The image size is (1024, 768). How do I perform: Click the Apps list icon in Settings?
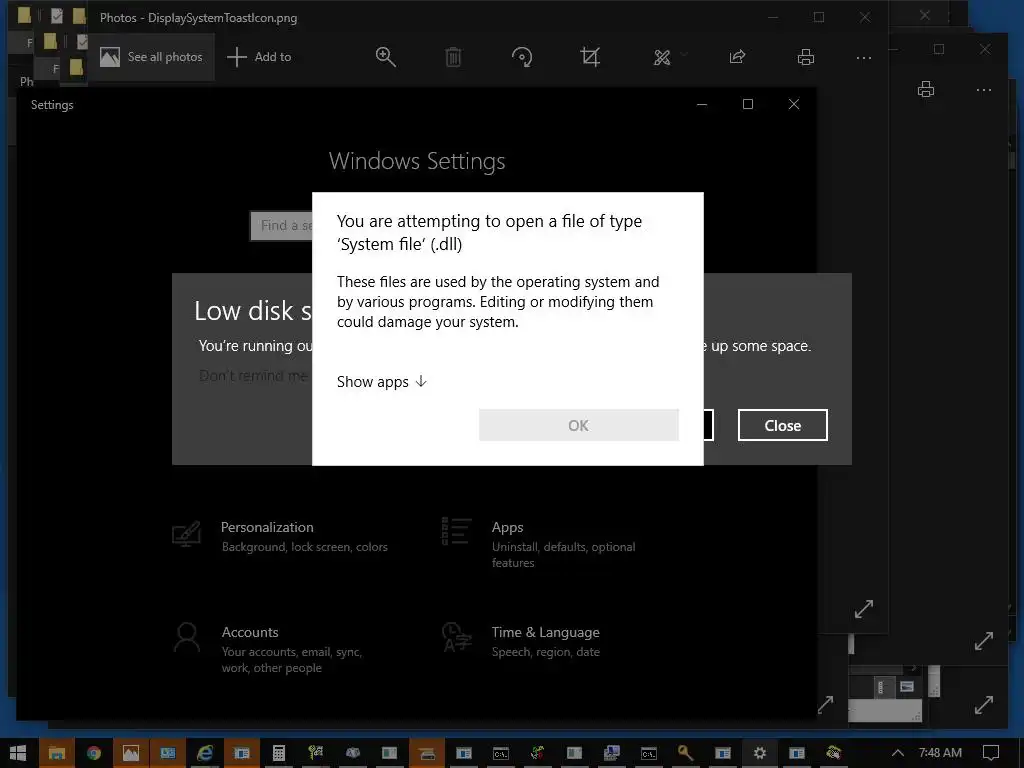pos(456,531)
